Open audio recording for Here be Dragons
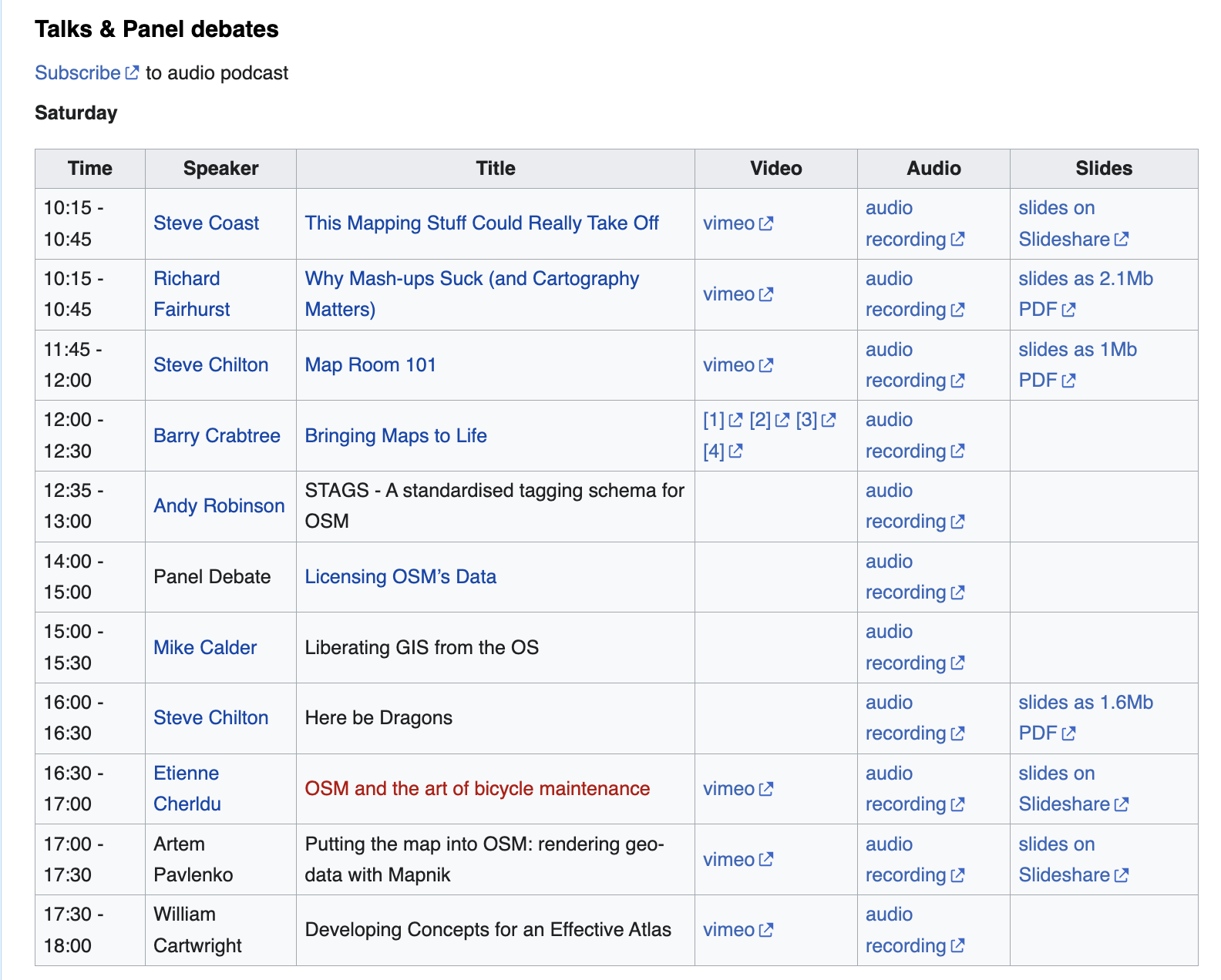 click(x=914, y=718)
